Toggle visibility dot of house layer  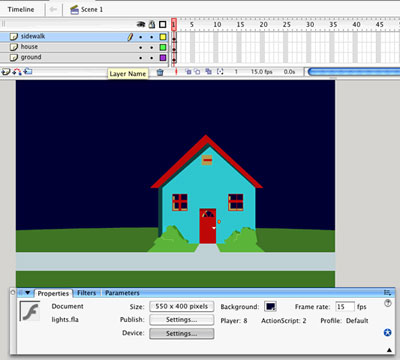pos(141,48)
